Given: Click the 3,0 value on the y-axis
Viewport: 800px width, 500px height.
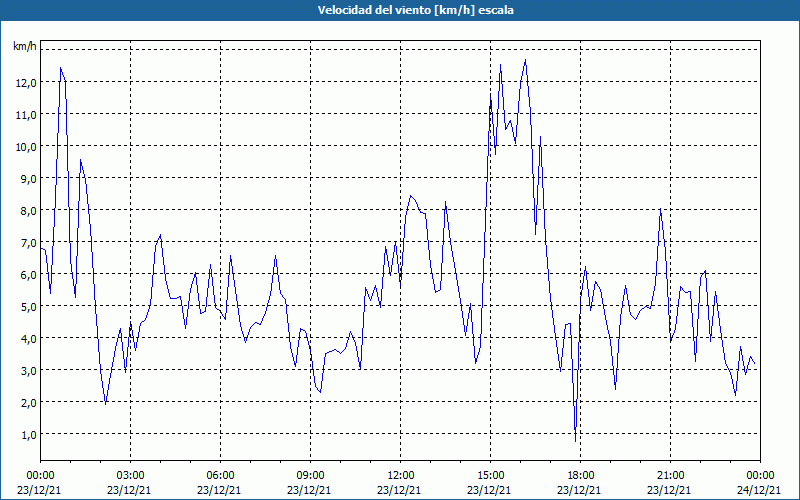Looking at the screenshot, I should [x=28, y=370].
